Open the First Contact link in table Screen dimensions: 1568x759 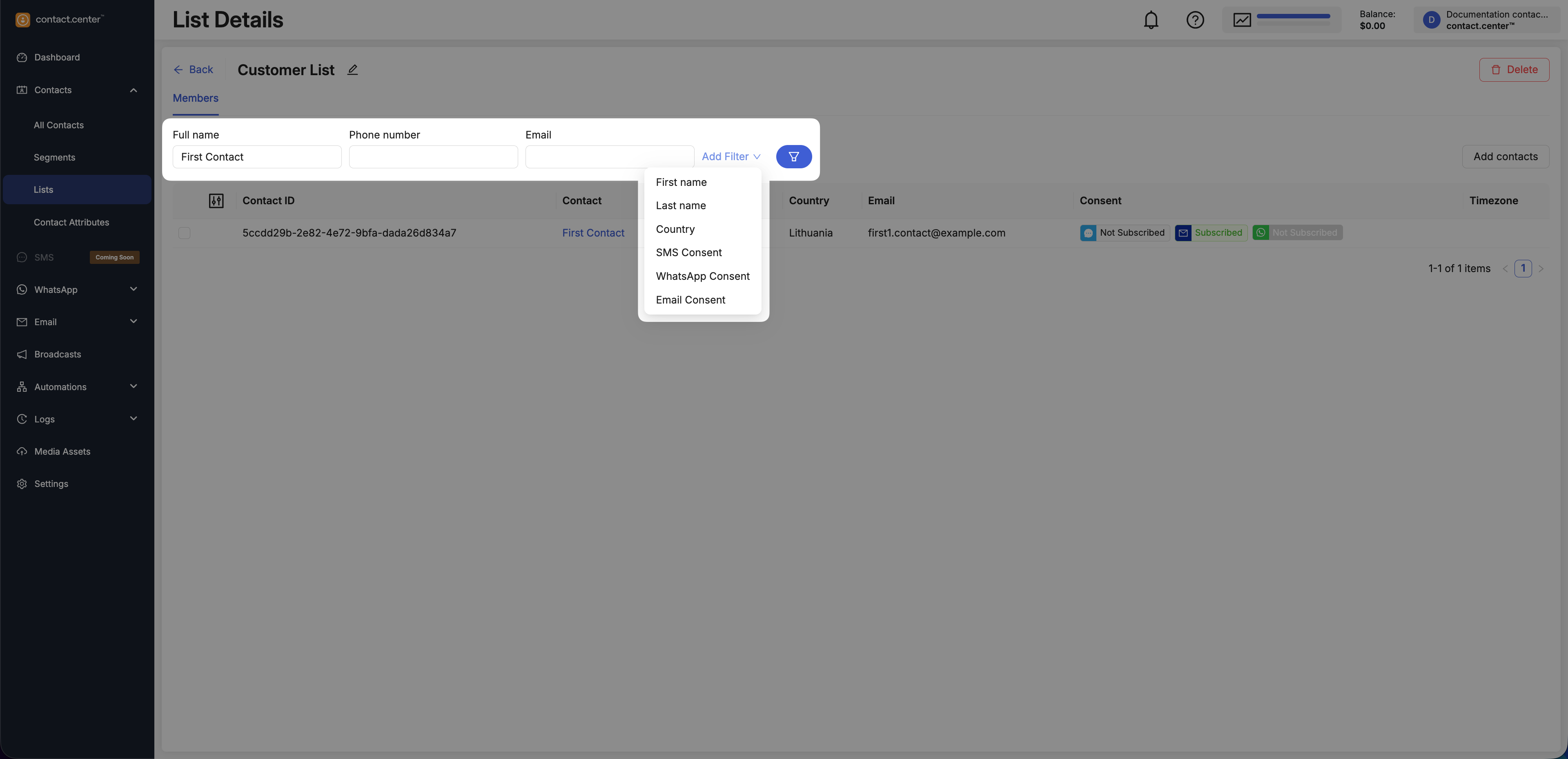point(593,233)
